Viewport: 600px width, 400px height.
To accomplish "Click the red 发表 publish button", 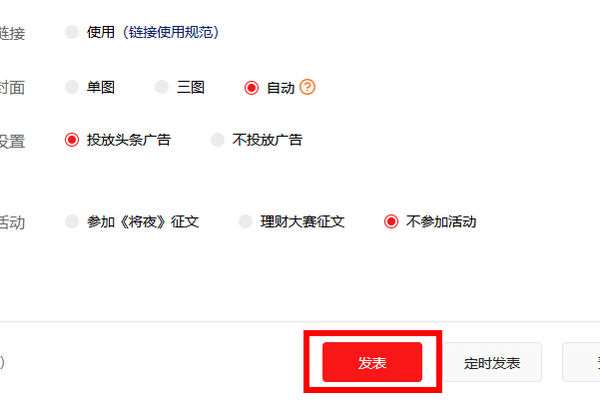I will click(372, 362).
